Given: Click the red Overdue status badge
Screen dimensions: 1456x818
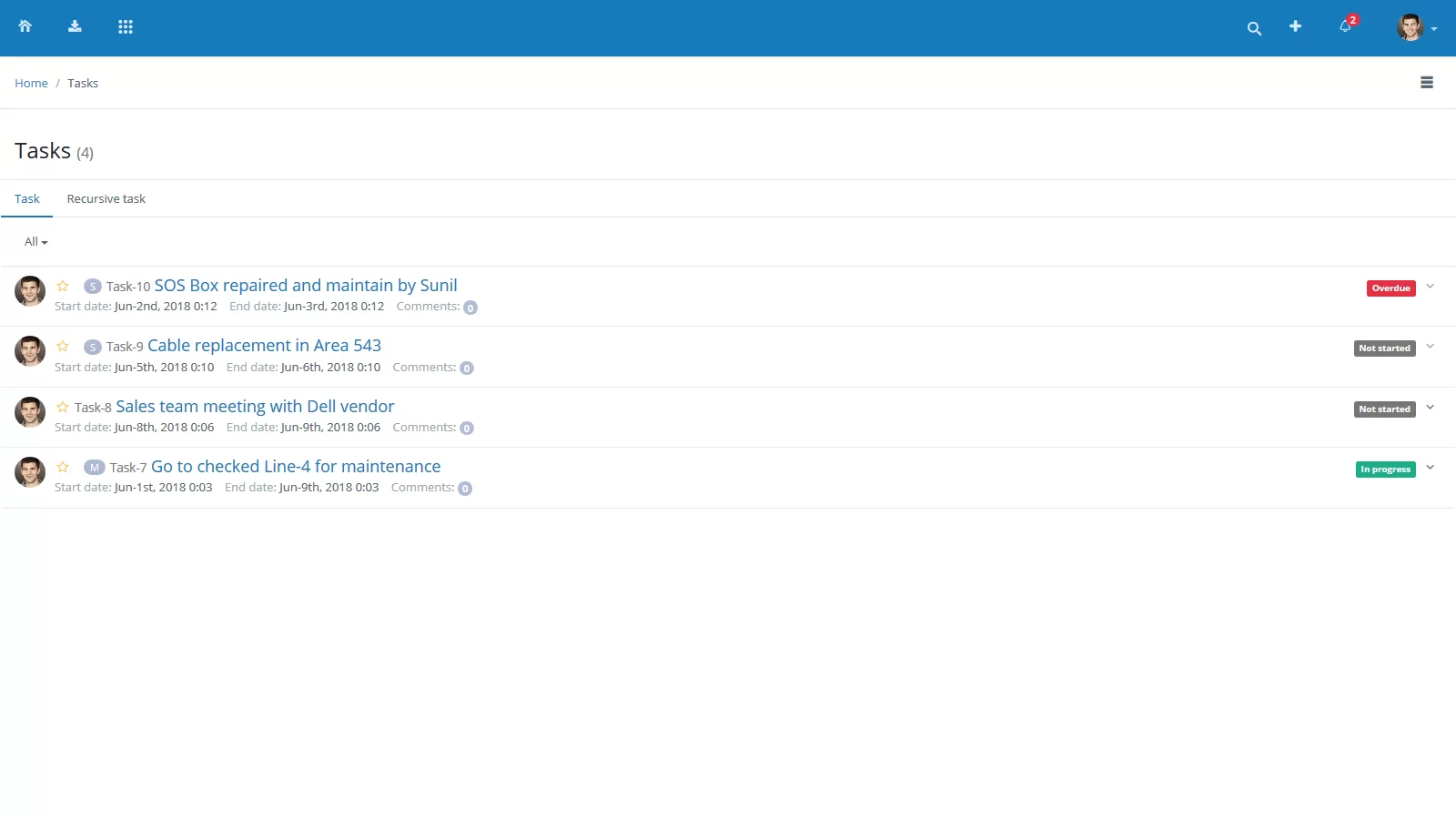Looking at the screenshot, I should pos(1390,288).
